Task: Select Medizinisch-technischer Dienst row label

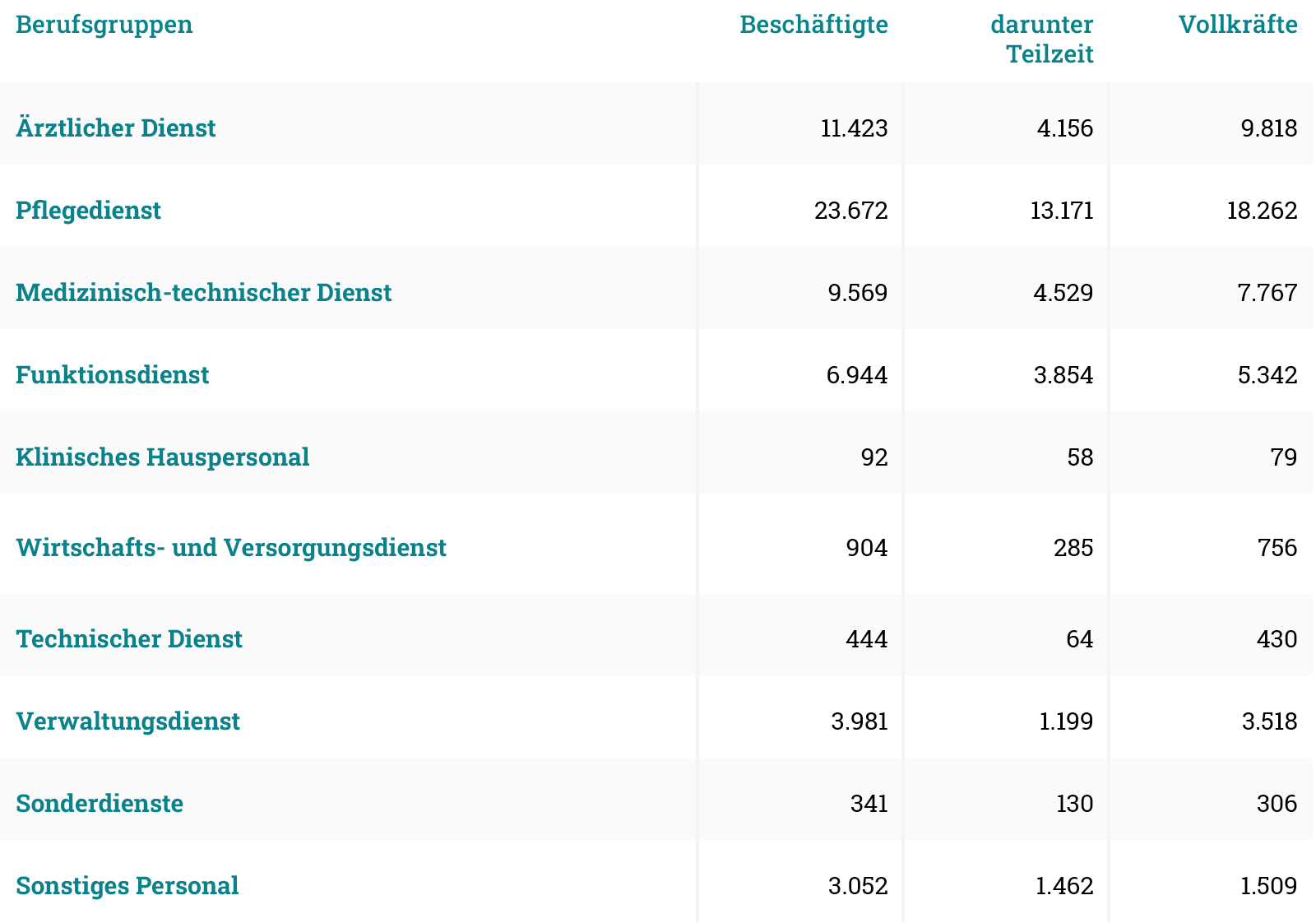Action: tap(204, 293)
